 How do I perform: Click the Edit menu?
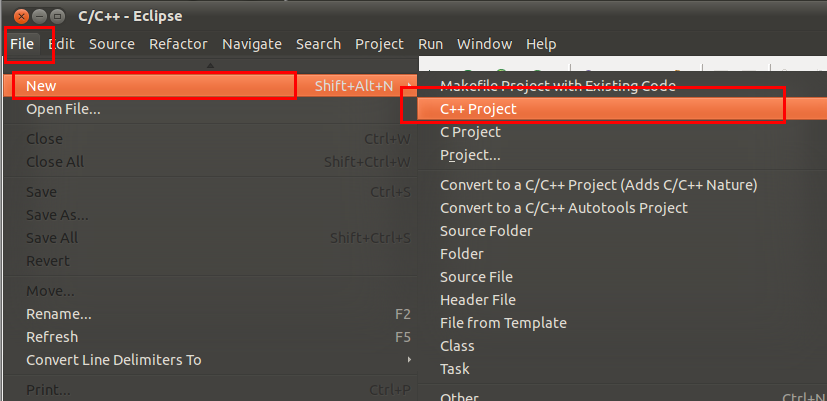(61, 44)
